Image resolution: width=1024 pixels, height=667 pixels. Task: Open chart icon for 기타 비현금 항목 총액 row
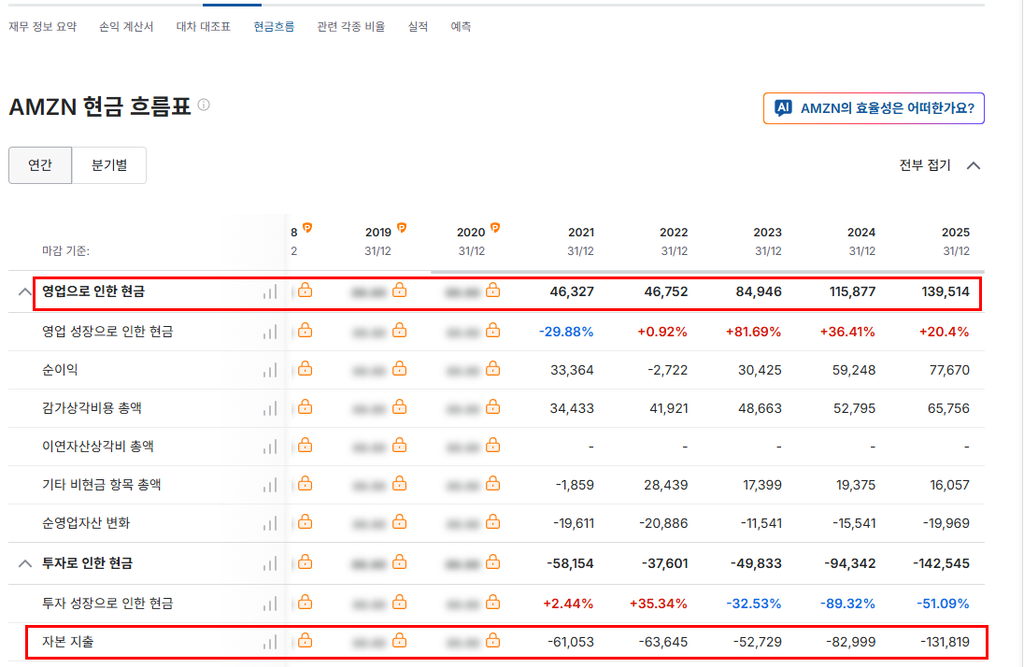(270, 485)
